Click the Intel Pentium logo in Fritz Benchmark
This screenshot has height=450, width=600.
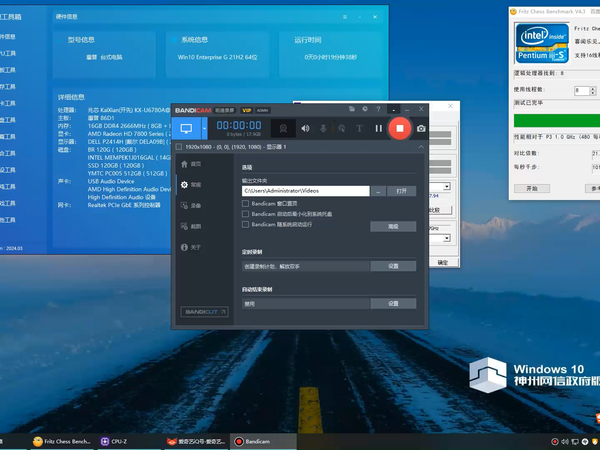pyautogui.click(x=542, y=42)
